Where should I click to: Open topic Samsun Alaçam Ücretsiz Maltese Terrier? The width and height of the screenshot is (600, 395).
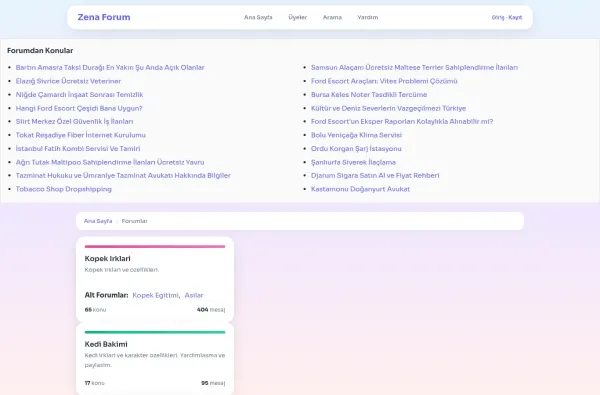click(414, 67)
